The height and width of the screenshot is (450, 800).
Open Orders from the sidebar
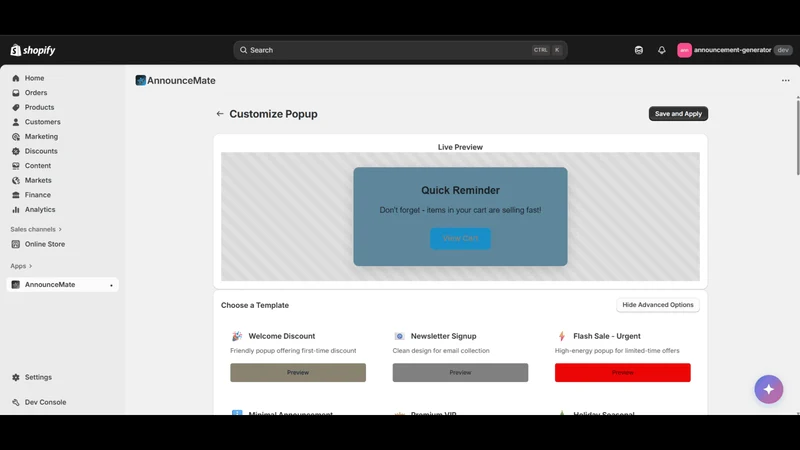tap(36, 93)
